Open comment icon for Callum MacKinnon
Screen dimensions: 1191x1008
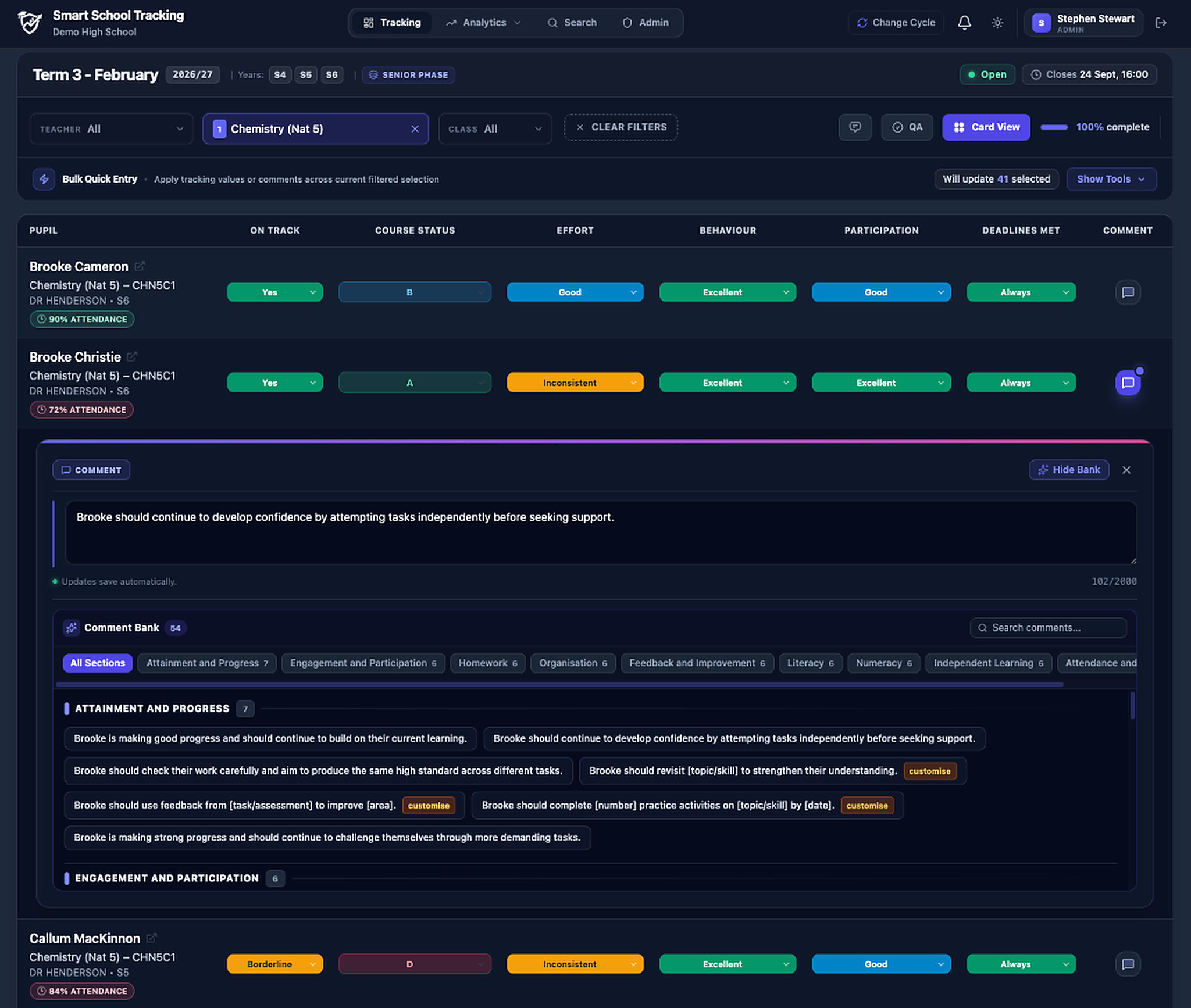point(1128,964)
